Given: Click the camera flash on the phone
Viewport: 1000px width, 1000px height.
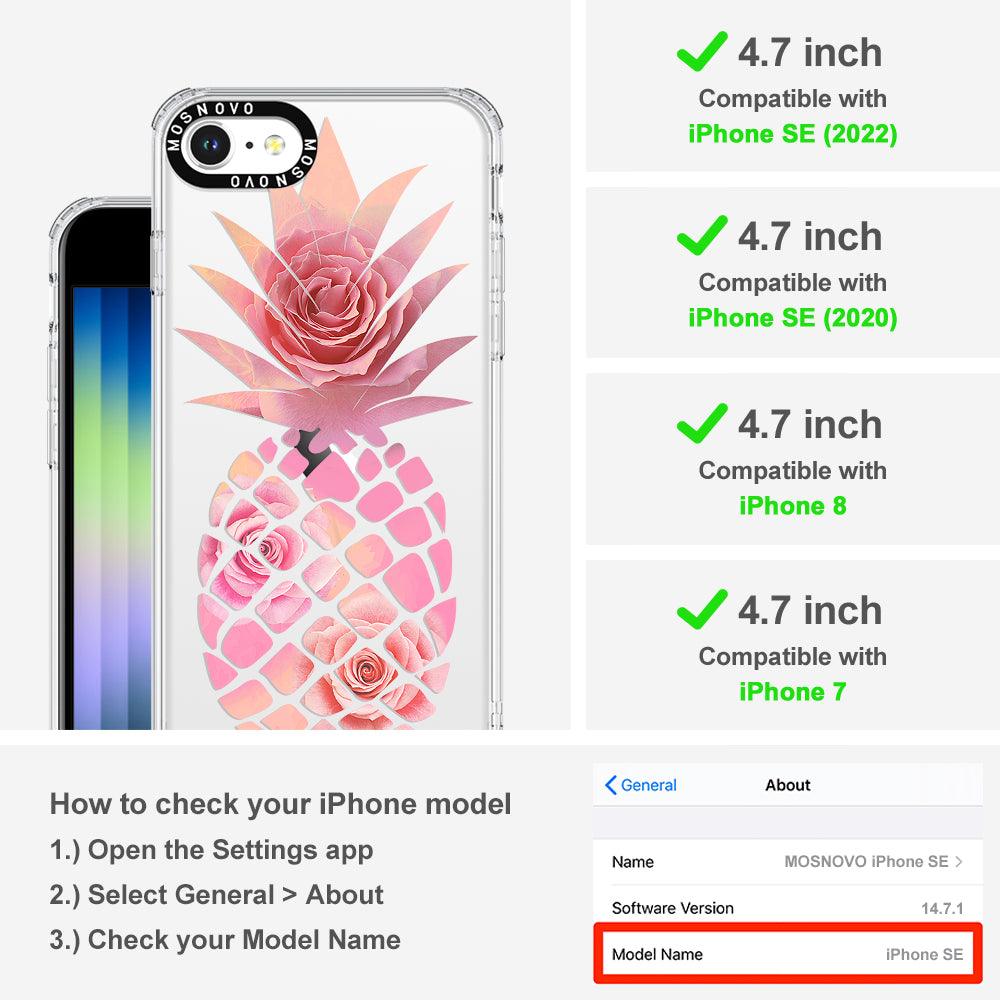Looking at the screenshot, I should 274,145.
